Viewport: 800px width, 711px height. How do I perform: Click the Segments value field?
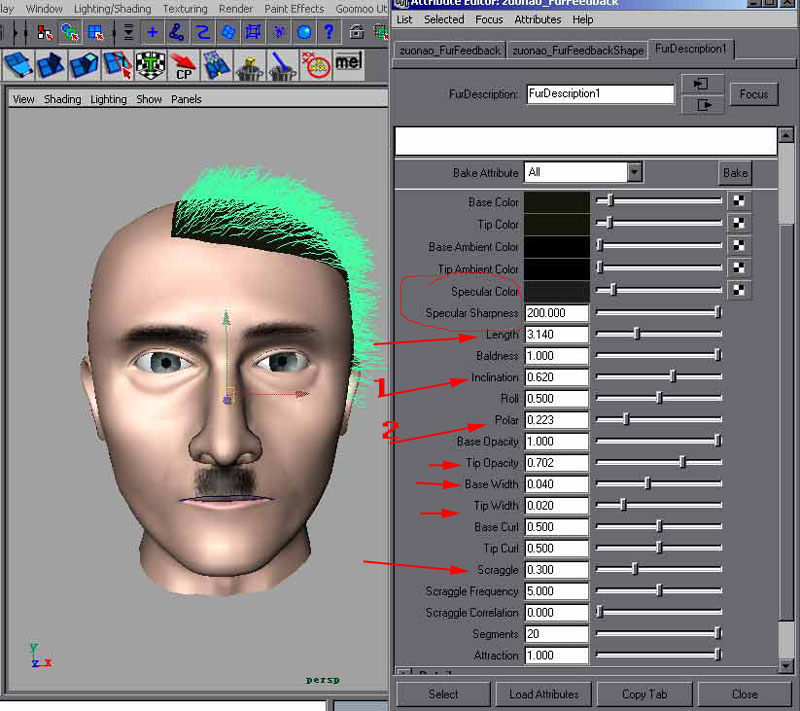coord(557,634)
